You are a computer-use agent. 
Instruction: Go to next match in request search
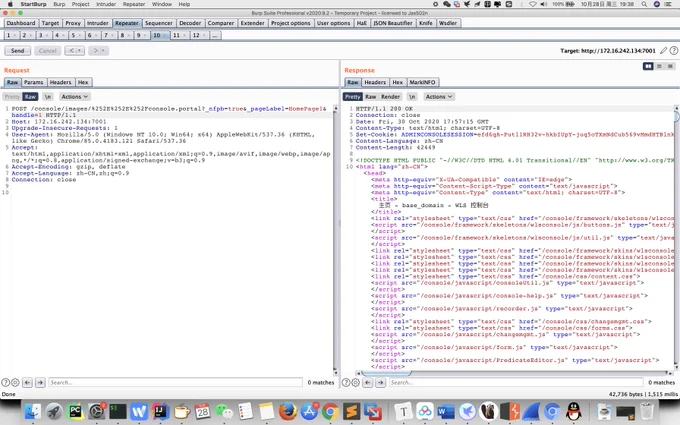[x=40, y=382]
